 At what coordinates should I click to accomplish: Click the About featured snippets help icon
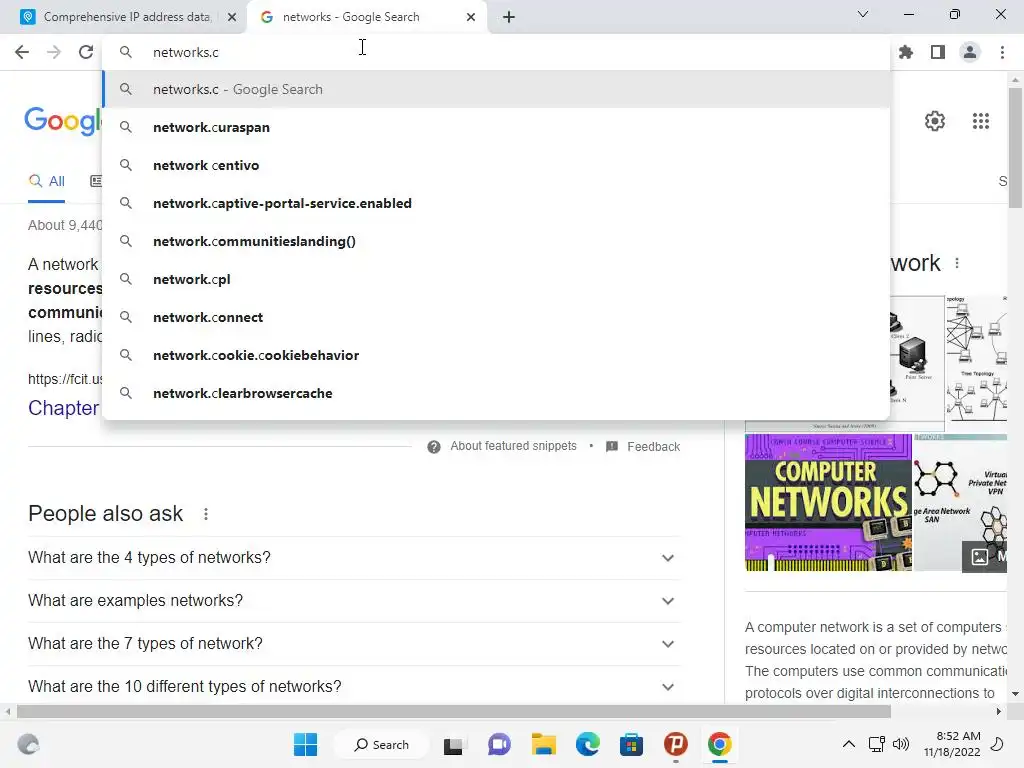434,447
